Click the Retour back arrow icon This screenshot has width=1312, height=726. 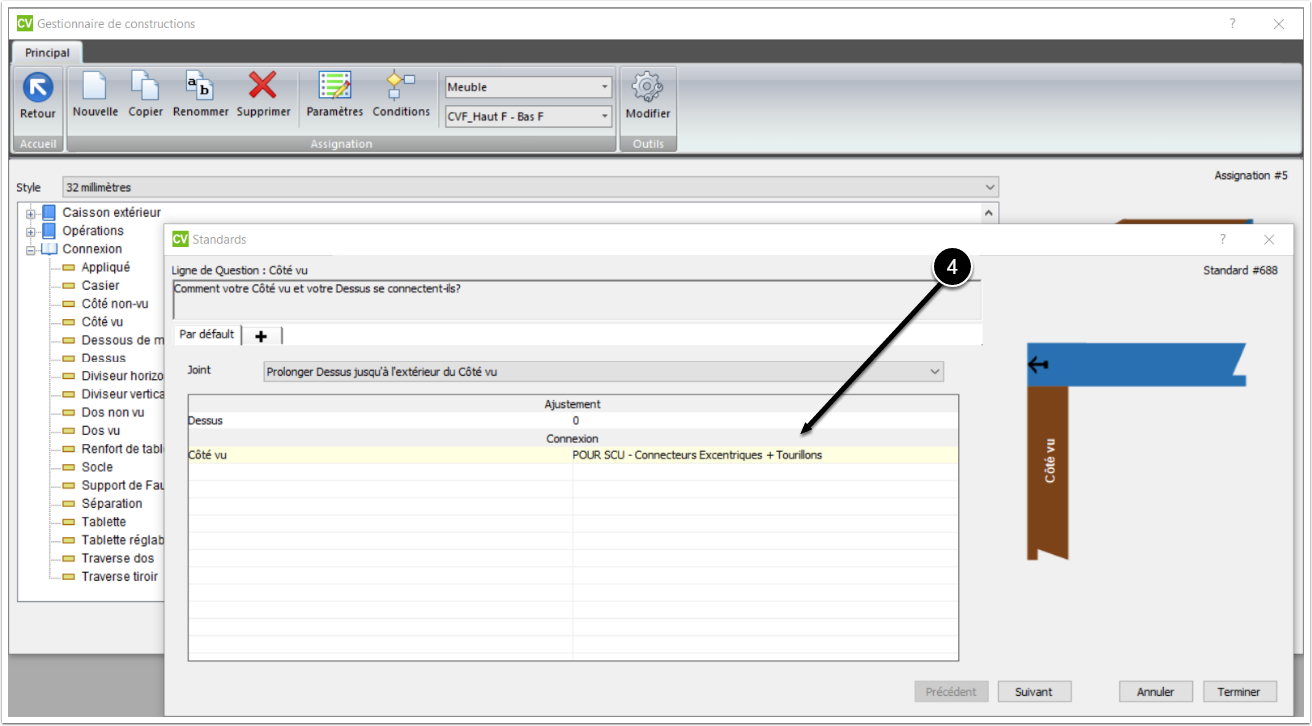click(38, 87)
